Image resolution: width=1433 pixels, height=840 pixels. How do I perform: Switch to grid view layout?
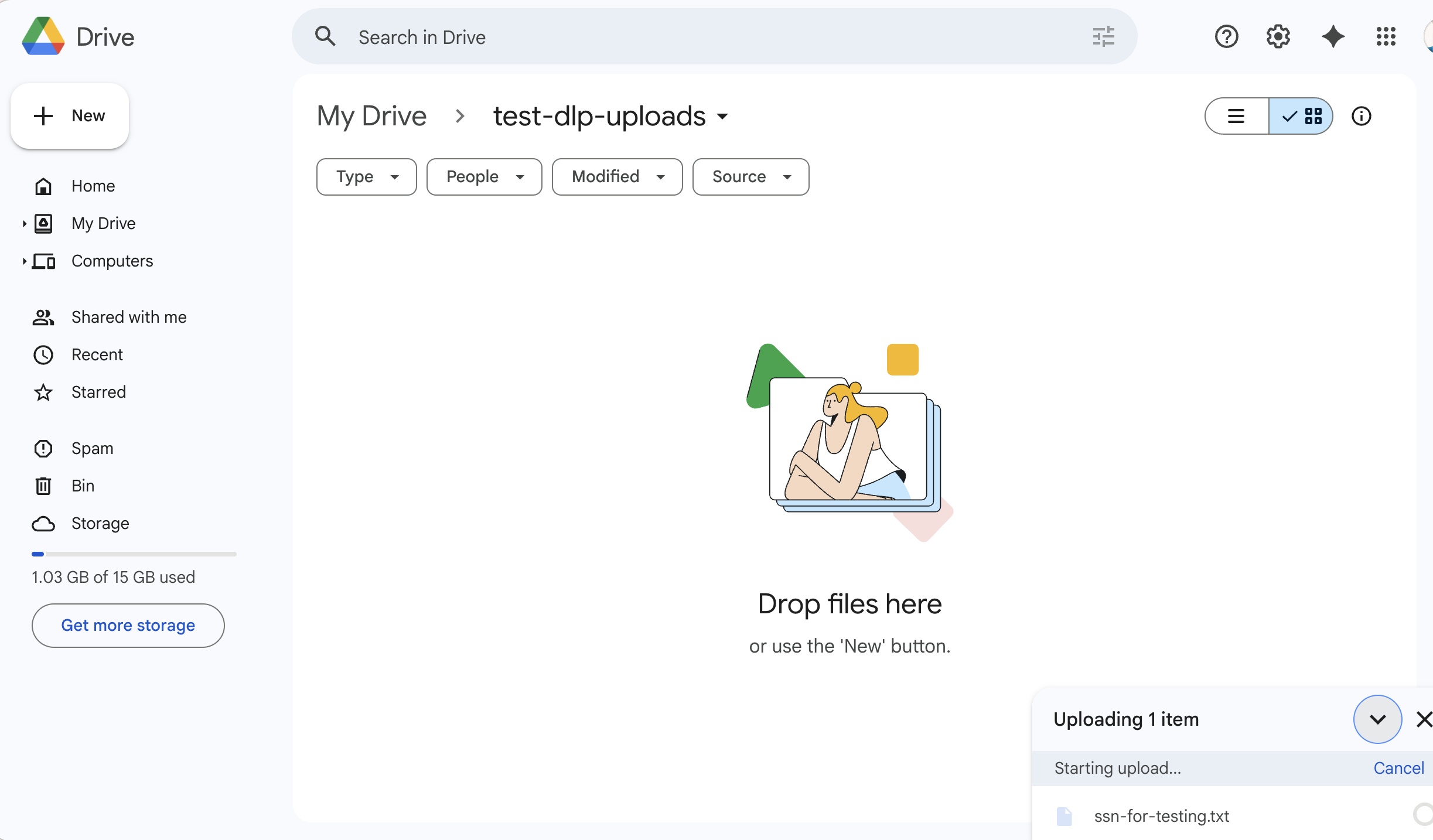[1302, 116]
